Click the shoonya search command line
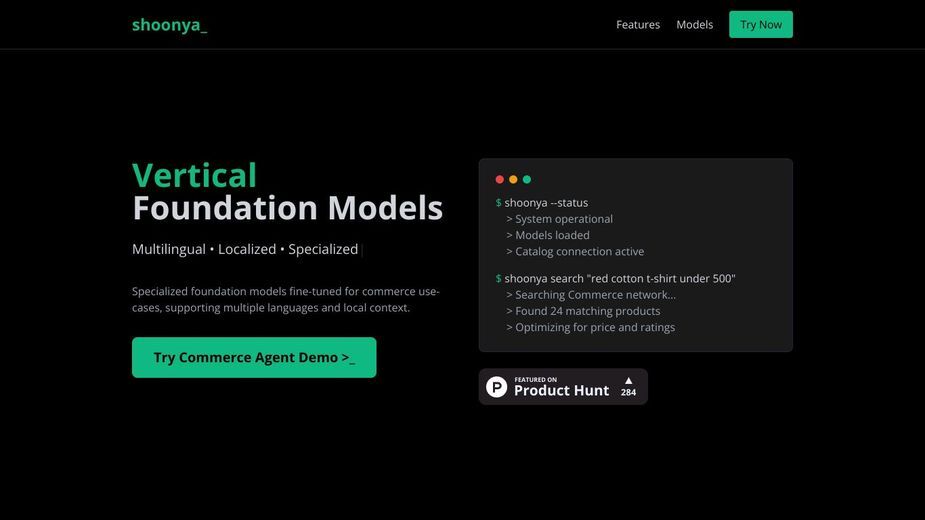925x520 pixels. (x=620, y=279)
